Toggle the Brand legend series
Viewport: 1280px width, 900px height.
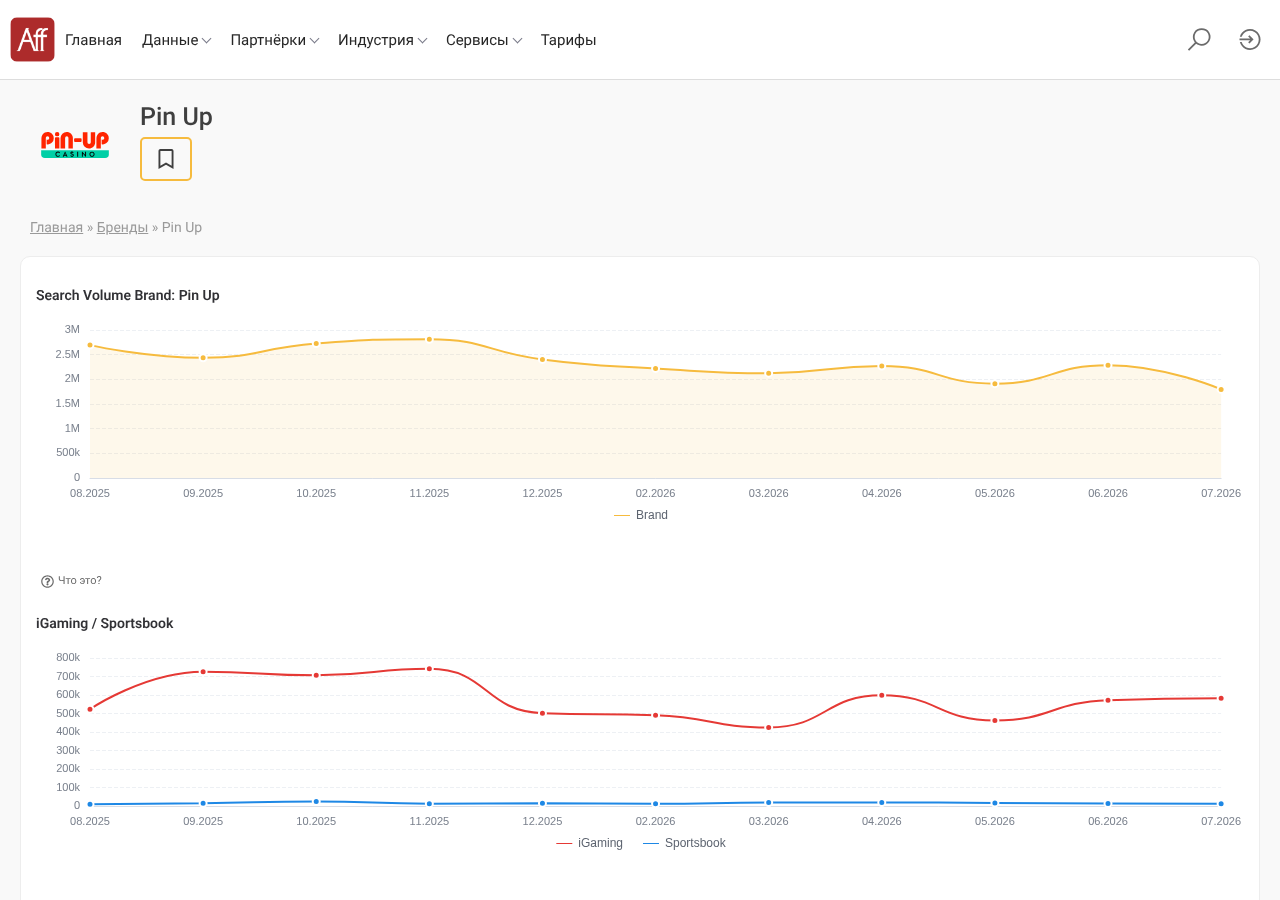[641, 515]
